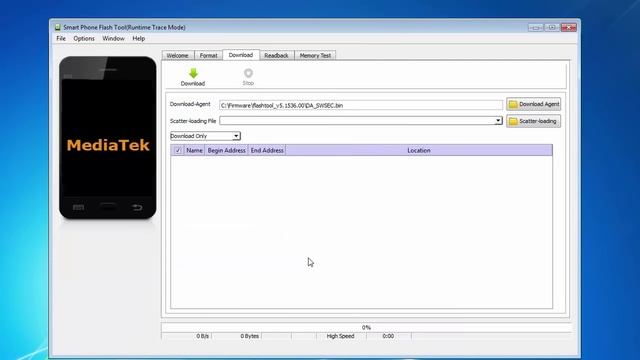Open the Options menu
The height and width of the screenshot is (360, 640).
click(x=84, y=38)
